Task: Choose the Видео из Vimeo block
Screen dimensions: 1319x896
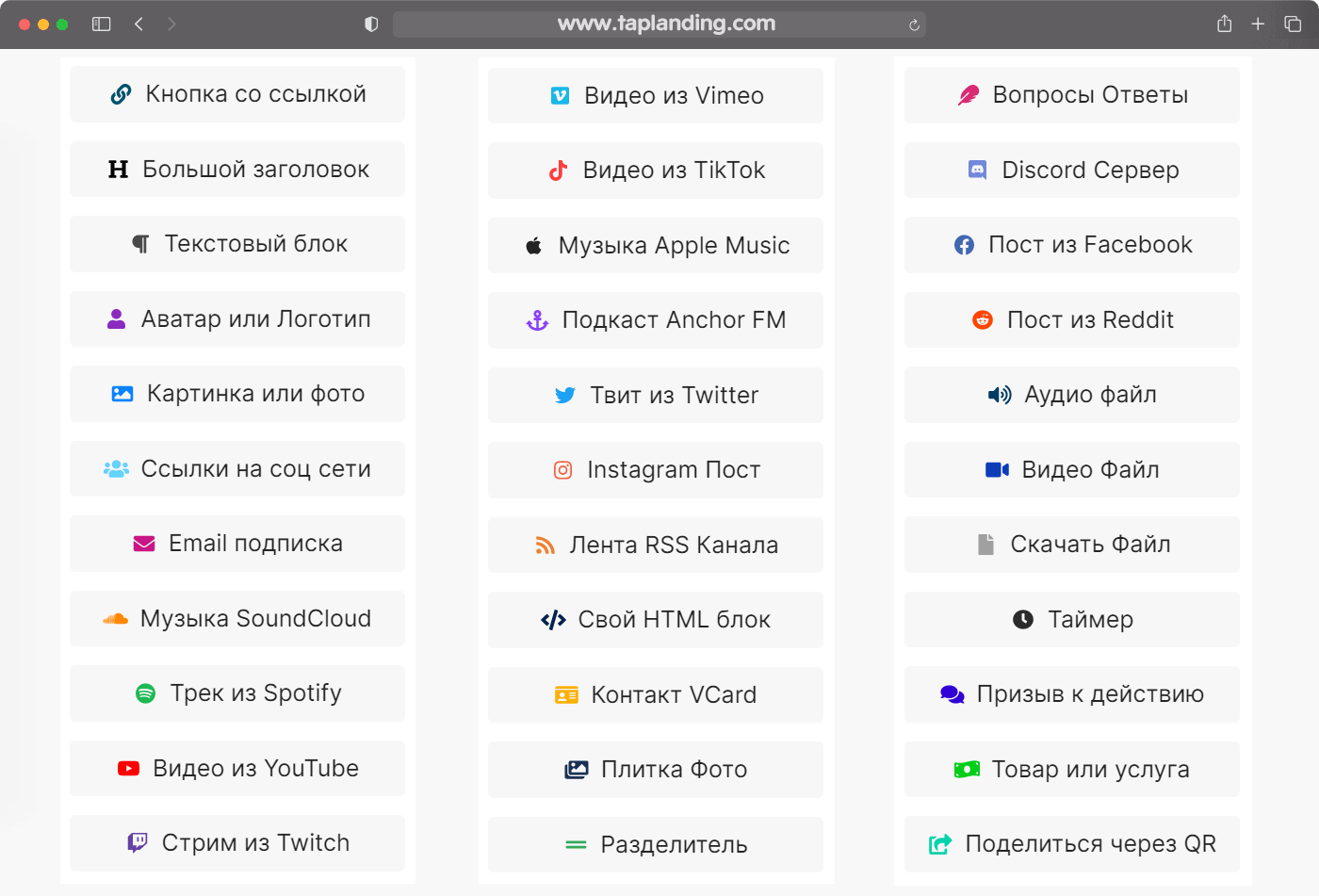Action: (656, 95)
